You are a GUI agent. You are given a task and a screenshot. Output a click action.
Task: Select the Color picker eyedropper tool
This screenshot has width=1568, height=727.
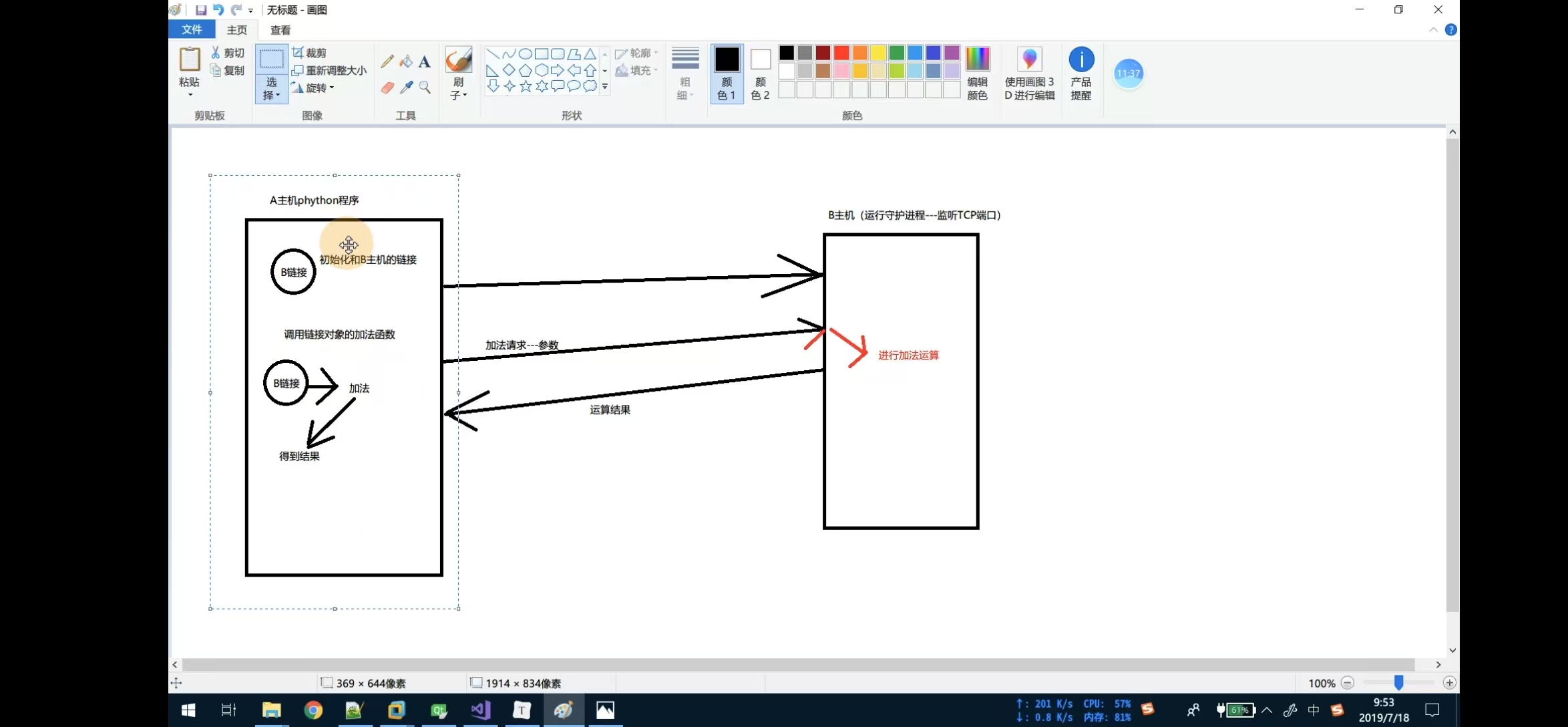(x=406, y=88)
